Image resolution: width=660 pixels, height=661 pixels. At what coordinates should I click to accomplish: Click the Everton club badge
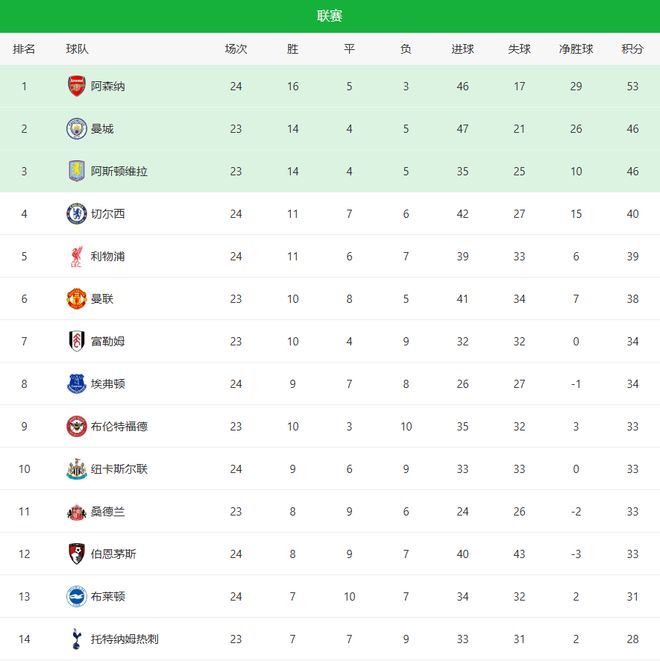(x=76, y=384)
